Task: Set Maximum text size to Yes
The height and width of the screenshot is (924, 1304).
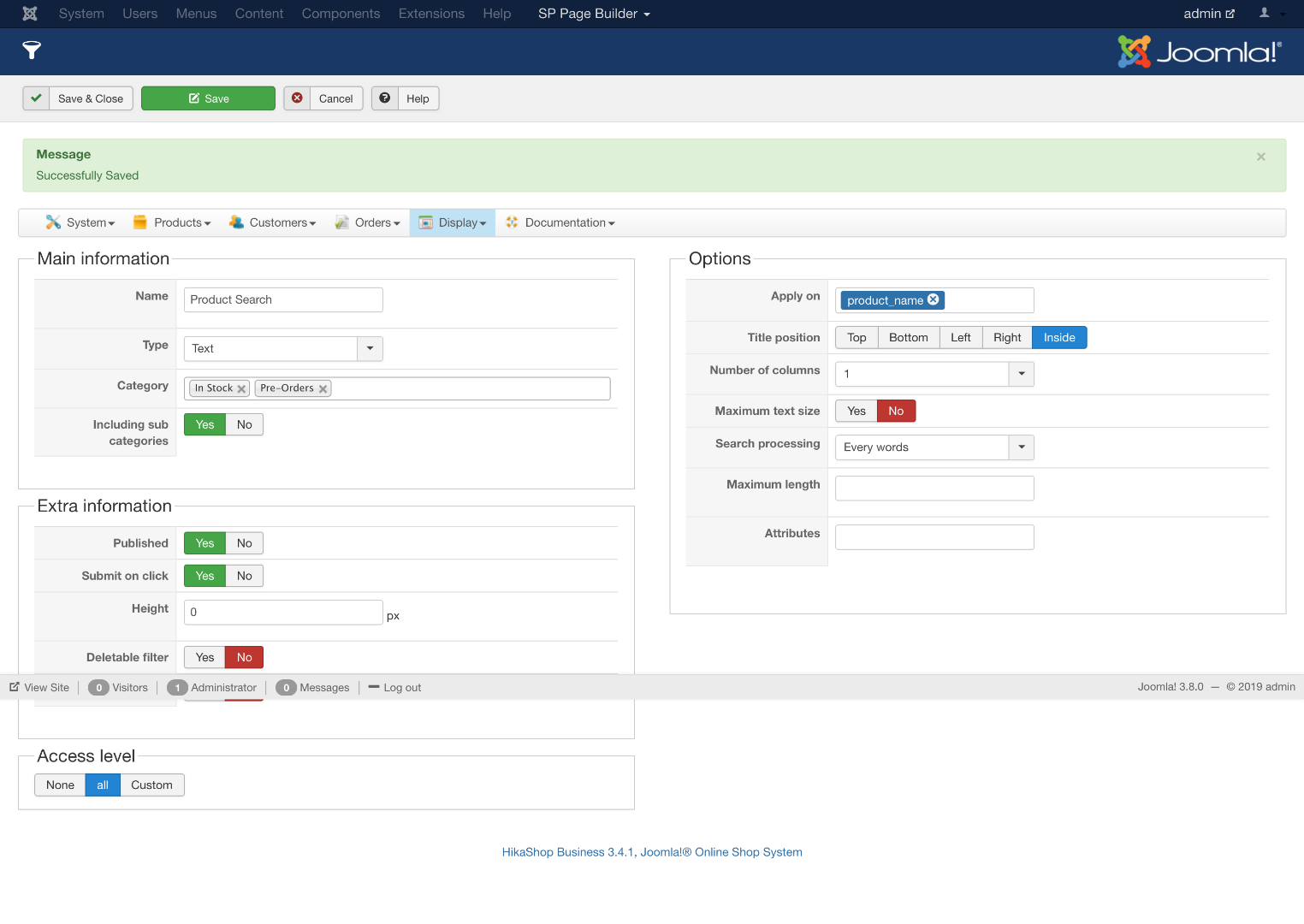Action: (x=856, y=411)
